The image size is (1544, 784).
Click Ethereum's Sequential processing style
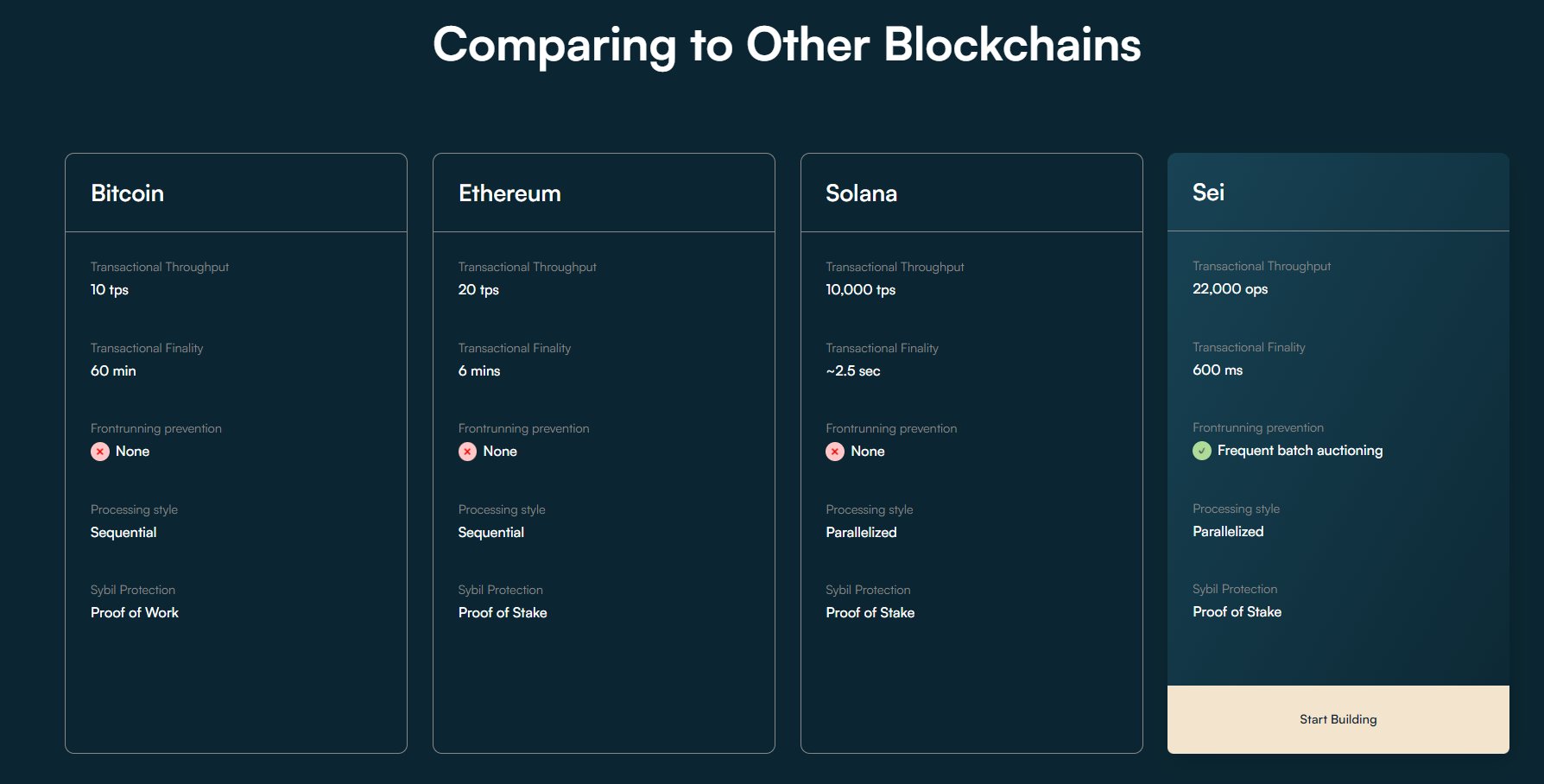490,533
